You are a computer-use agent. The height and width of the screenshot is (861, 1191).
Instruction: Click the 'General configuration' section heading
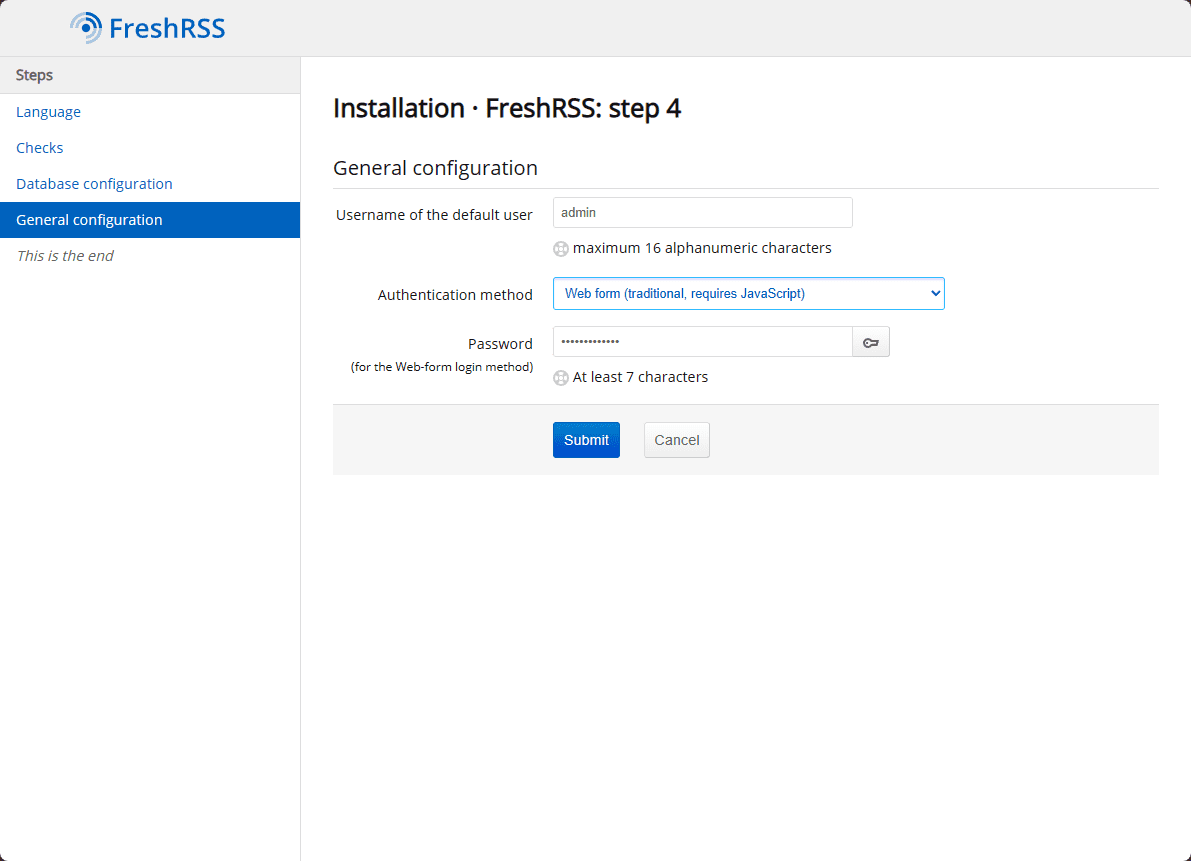point(435,168)
